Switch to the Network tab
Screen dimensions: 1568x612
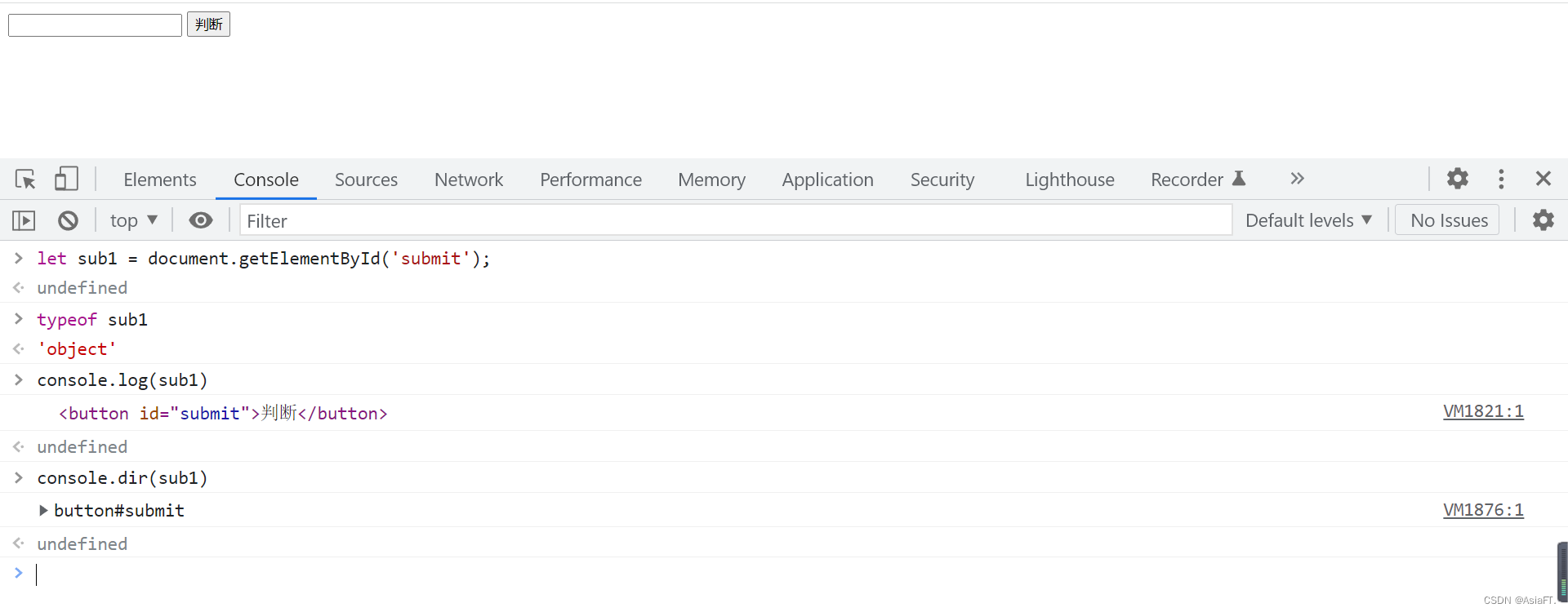click(x=469, y=180)
